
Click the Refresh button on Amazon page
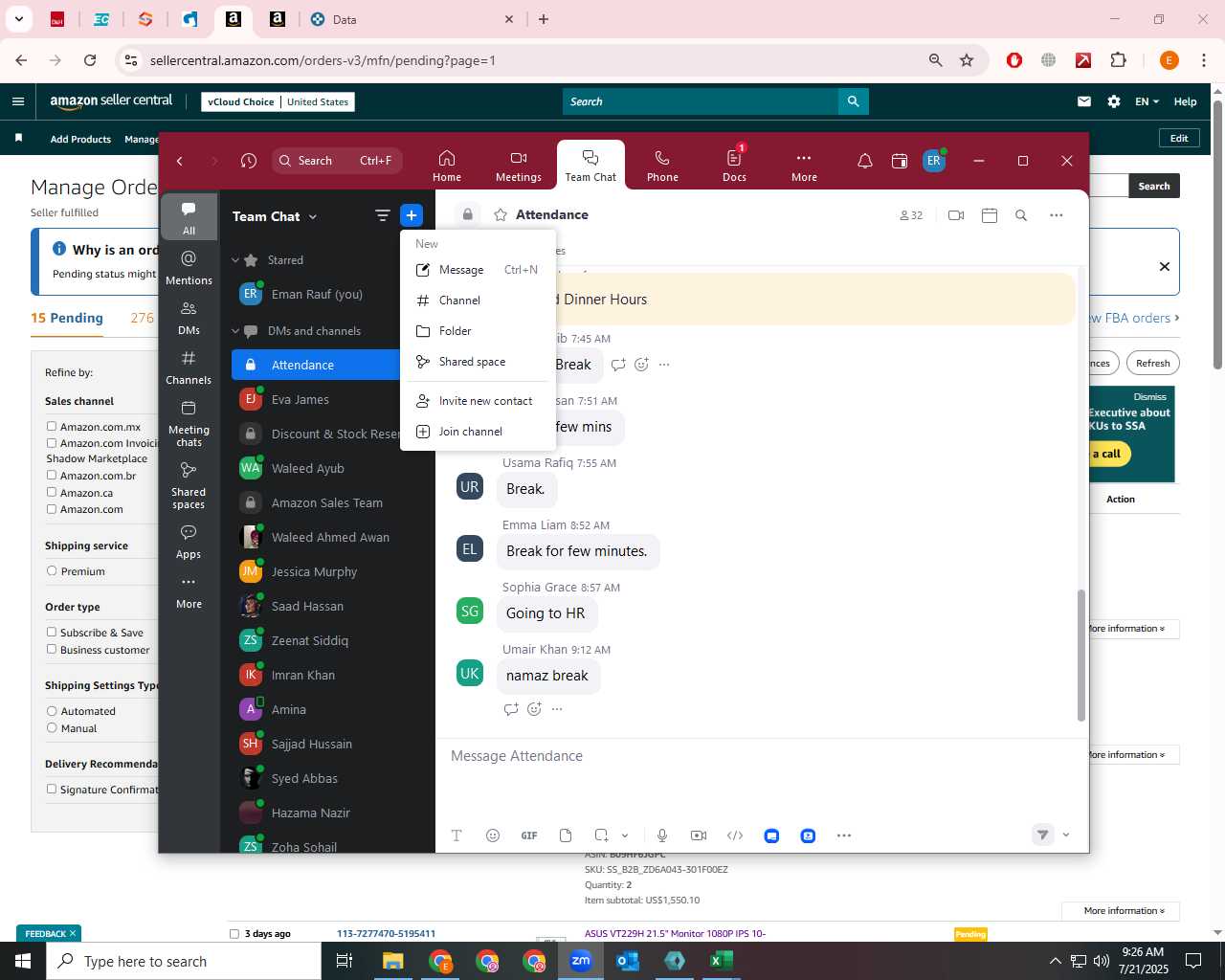pyautogui.click(x=1152, y=364)
